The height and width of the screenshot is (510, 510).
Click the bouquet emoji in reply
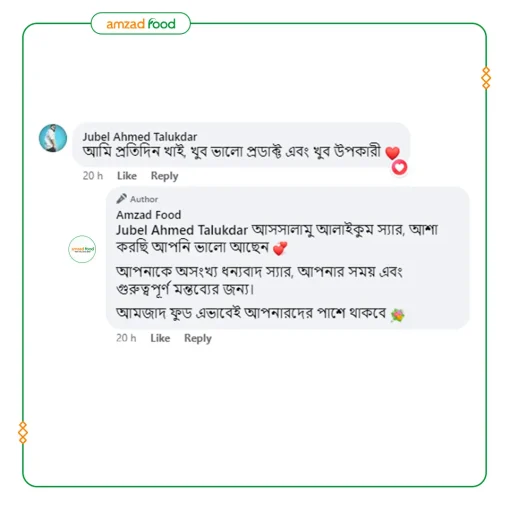pos(398,315)
